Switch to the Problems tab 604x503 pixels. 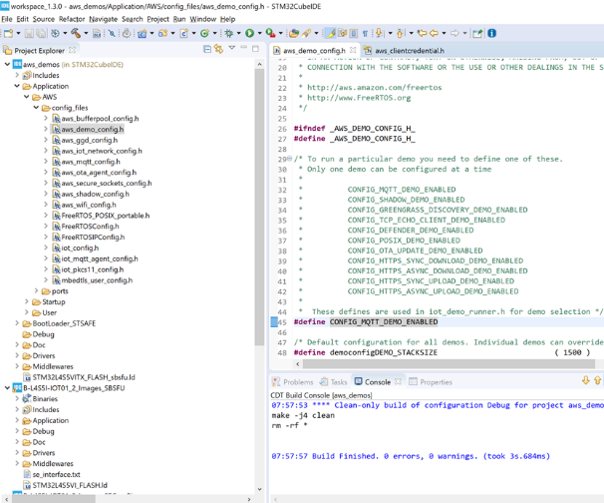(x=293, y=382)
